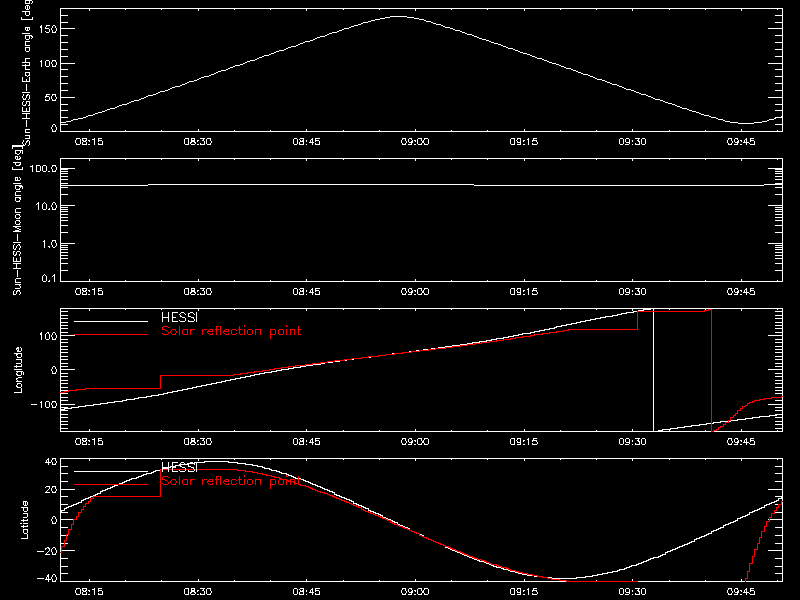This screenshot has width=800, height=600.
Task: Click the Longitude axis title
Action: 18,370
